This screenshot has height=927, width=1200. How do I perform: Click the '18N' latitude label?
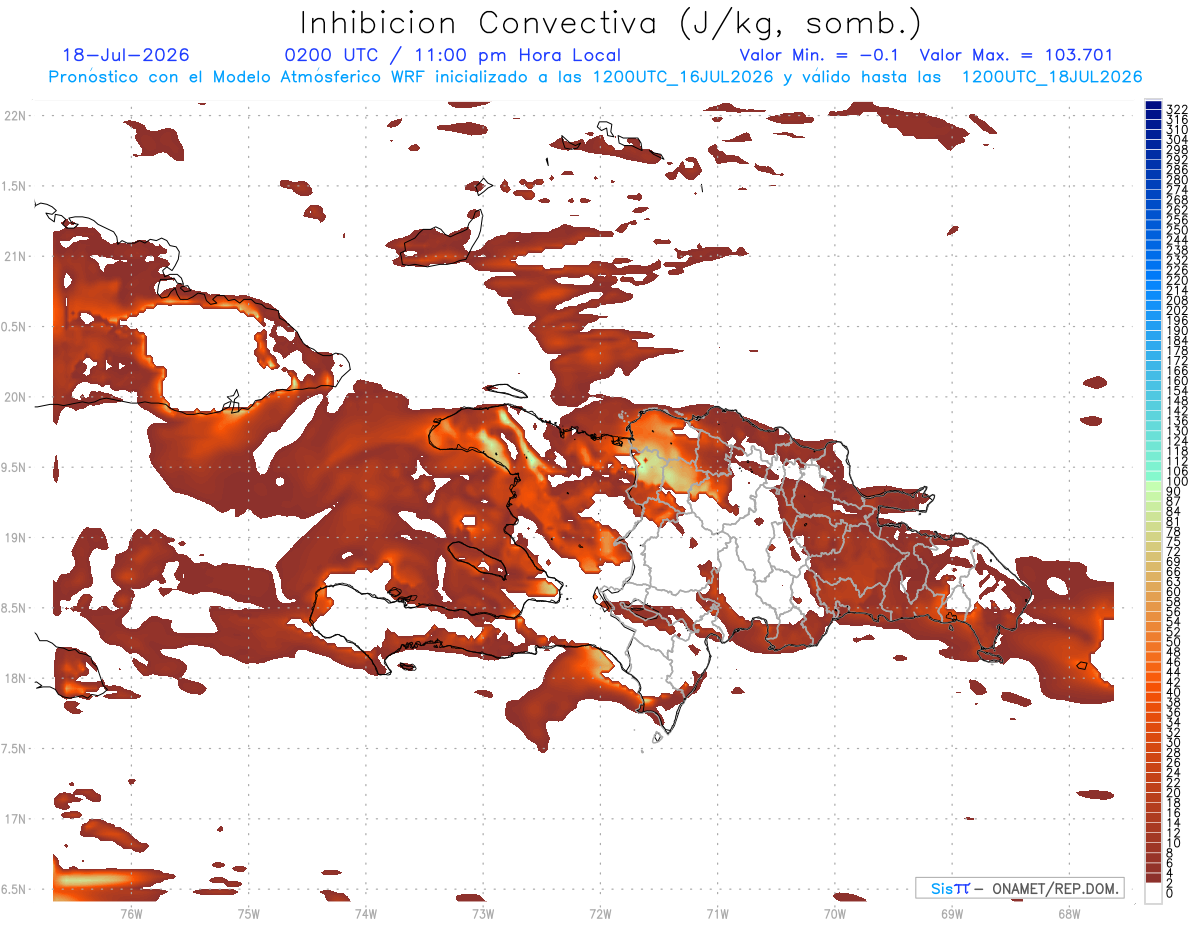[x=15, y=678]
